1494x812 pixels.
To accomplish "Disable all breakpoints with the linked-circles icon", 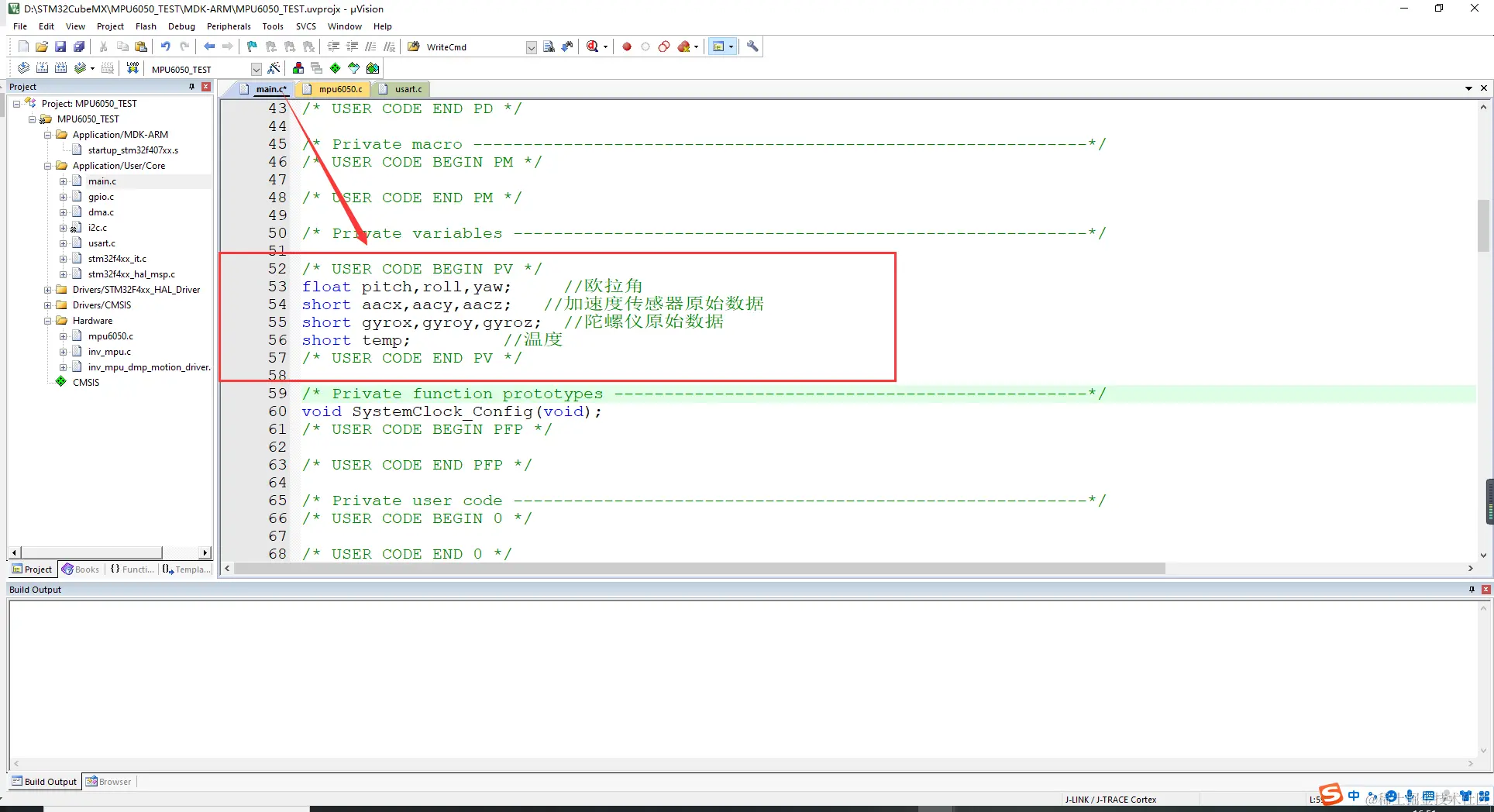I will [664, 46].
